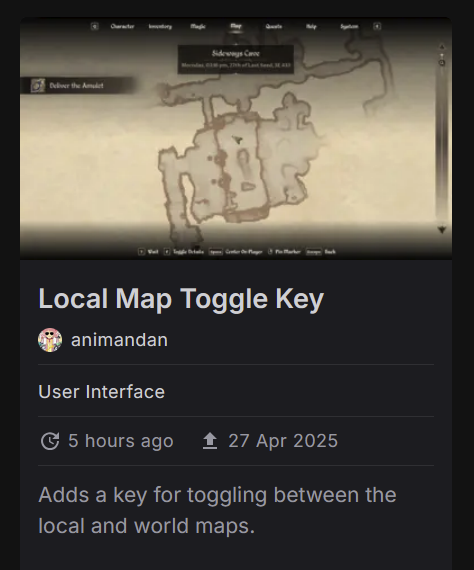The height and width of the screenshot is (570, 474).
Task: Click the left key icon before Character
Action: [x=95, y=26]
